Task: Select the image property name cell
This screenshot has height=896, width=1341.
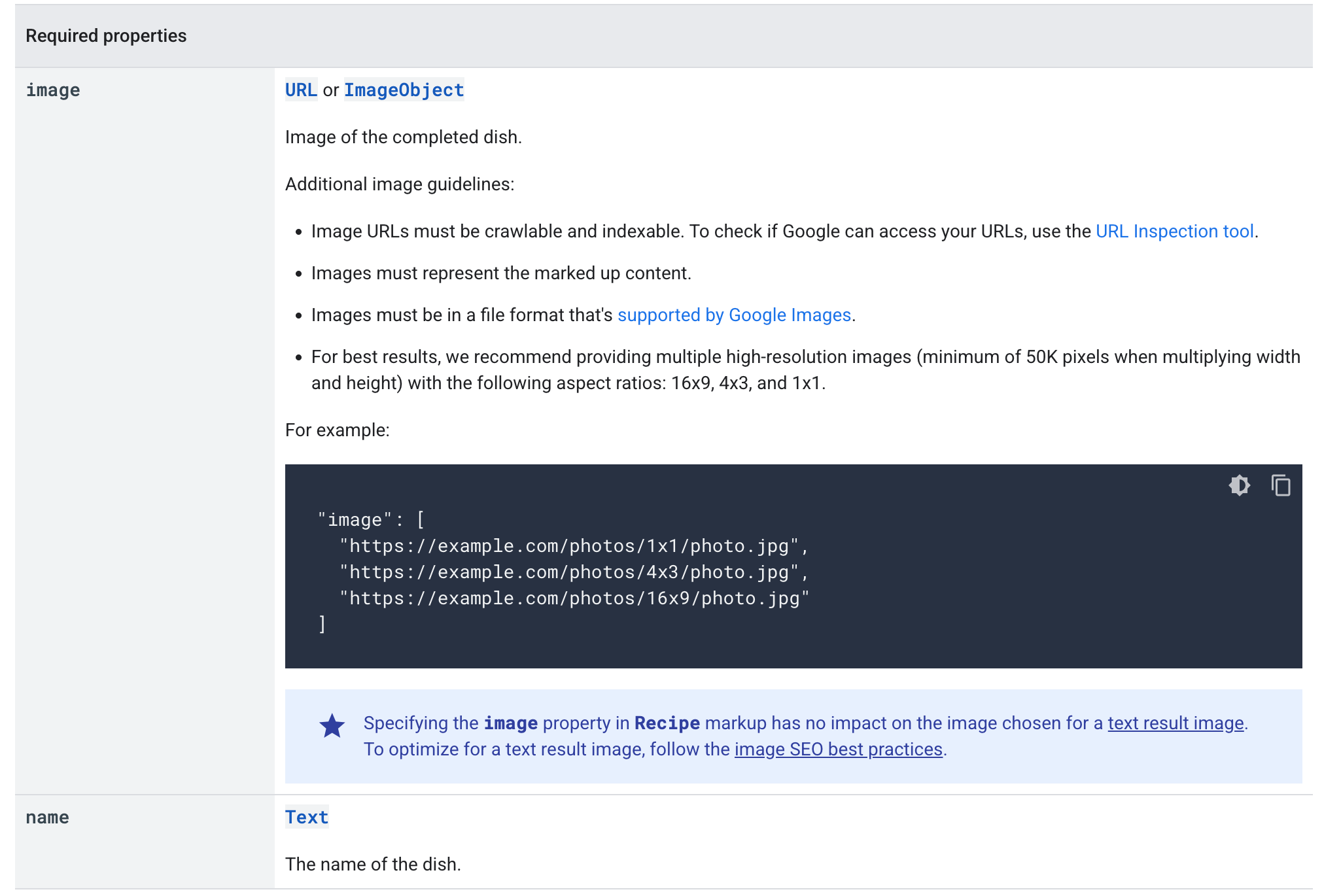Action: (54, 90)
